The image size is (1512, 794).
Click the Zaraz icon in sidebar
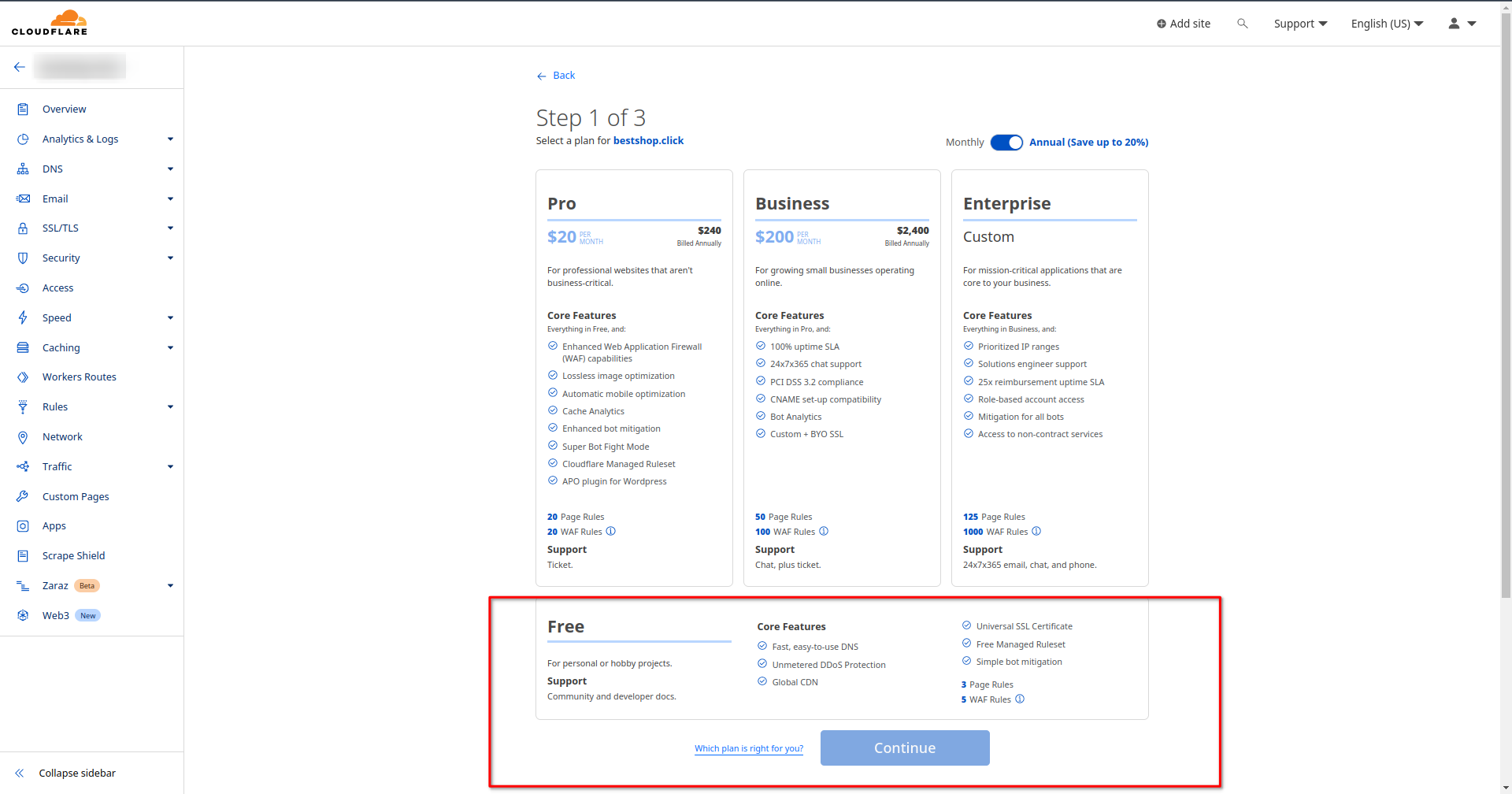23,586
